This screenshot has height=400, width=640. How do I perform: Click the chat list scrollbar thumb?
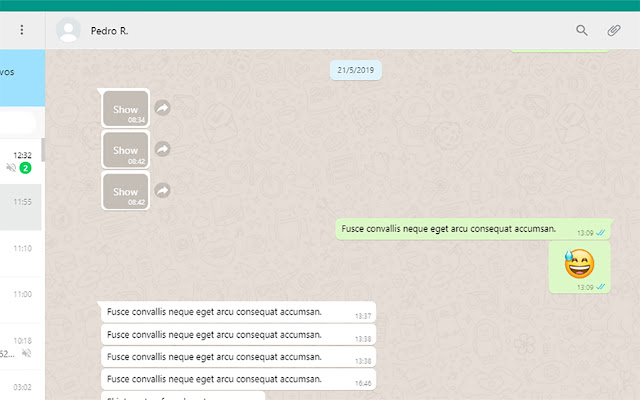click(43, 149)
